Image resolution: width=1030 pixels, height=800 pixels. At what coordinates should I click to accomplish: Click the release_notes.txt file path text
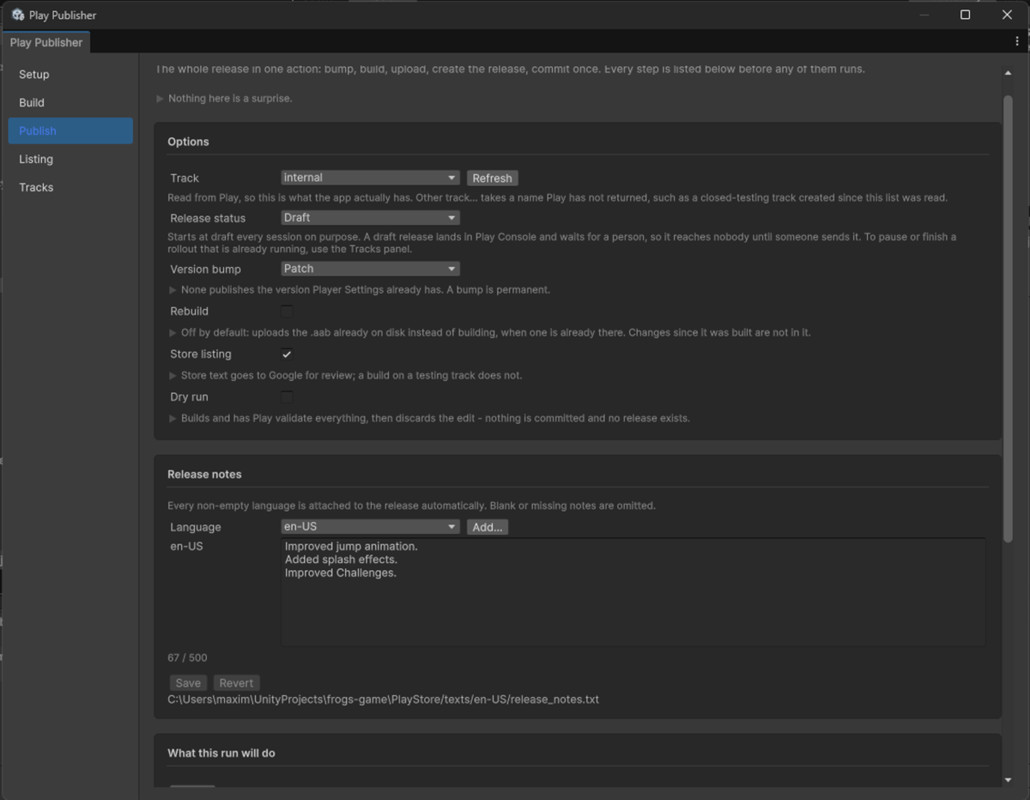(383, 700)
